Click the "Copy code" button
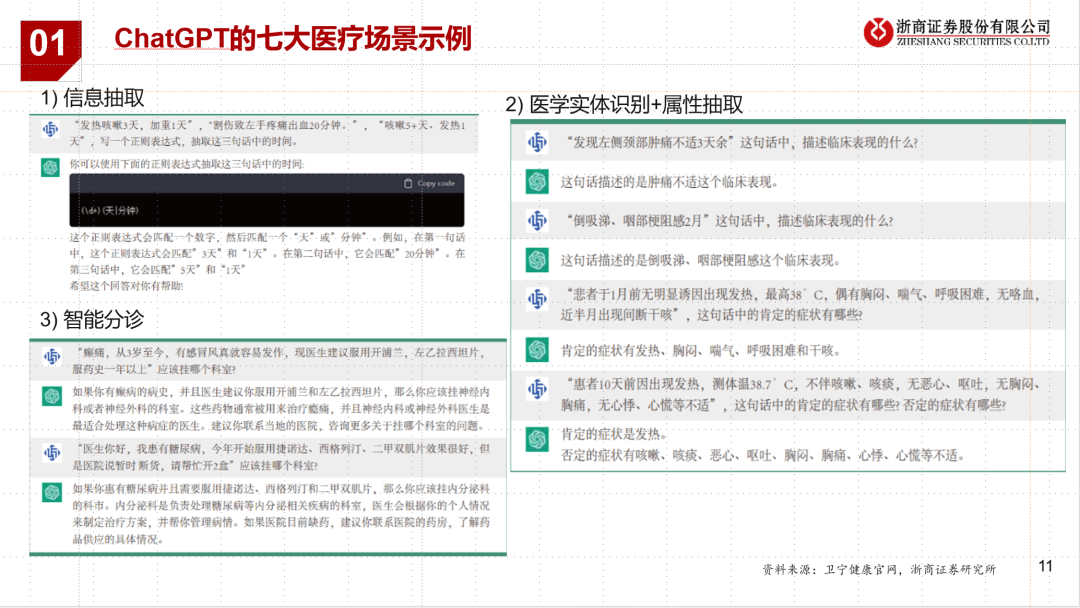 pos(429,183)
